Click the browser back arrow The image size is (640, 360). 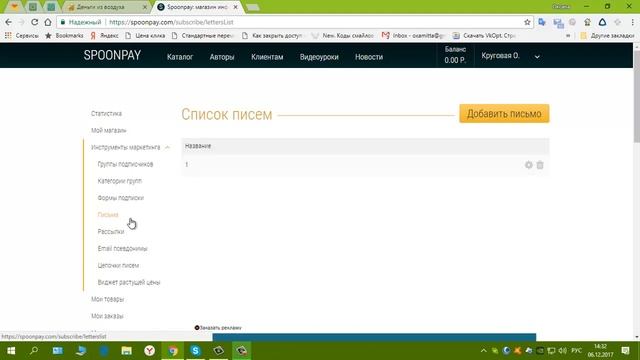click(9, 22)
